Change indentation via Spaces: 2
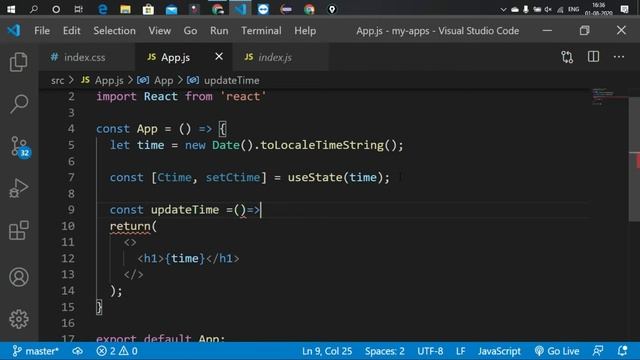 pyautogui.click(x=384, y=351)
